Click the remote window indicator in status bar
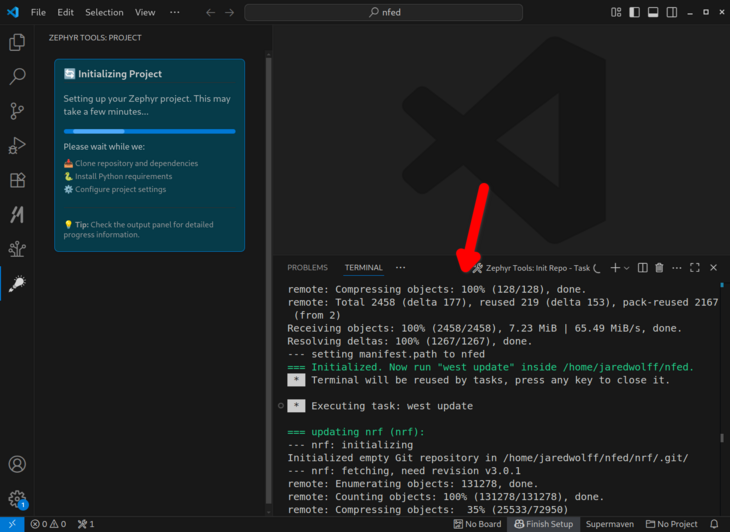 click(x=12, y=524)
